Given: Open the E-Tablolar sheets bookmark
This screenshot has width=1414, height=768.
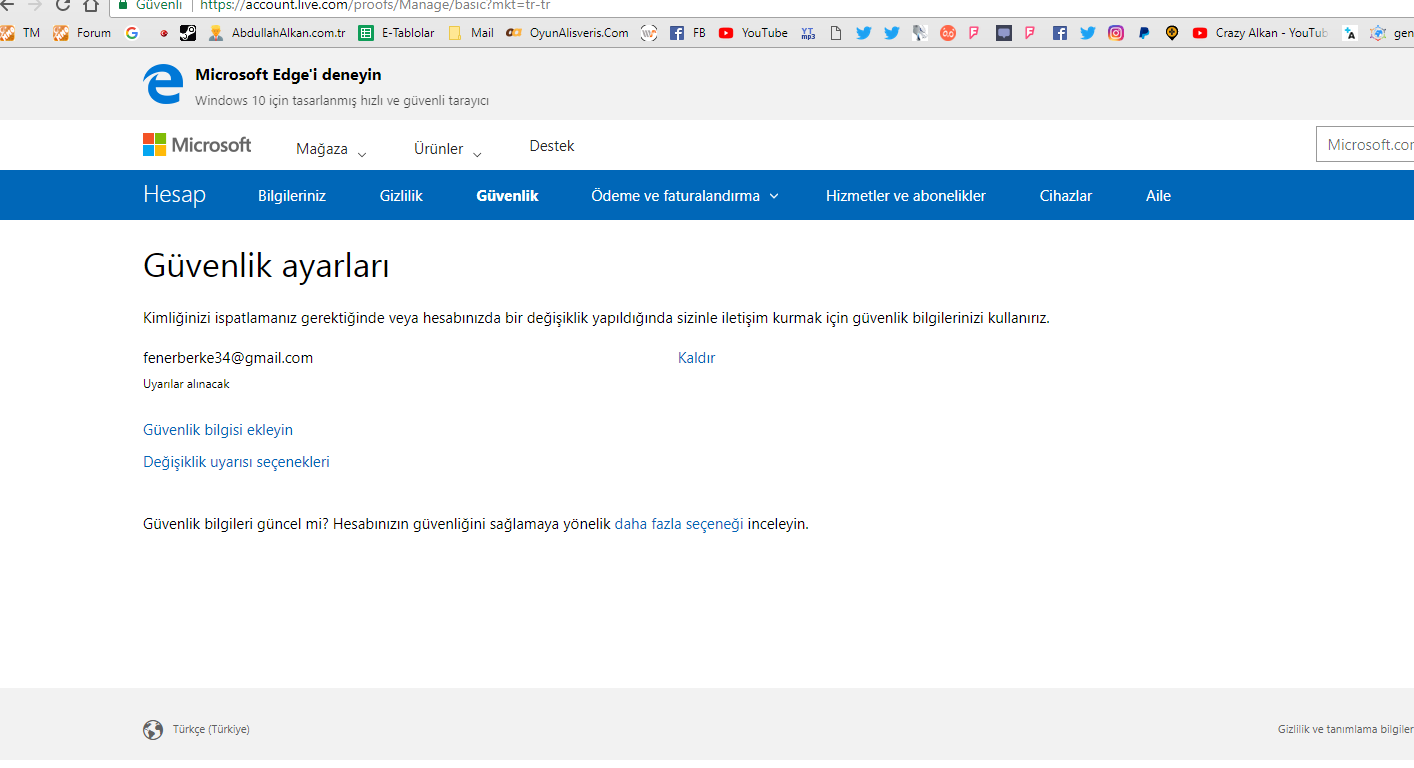Looking at the screenshot, I should tap(396, 33).
